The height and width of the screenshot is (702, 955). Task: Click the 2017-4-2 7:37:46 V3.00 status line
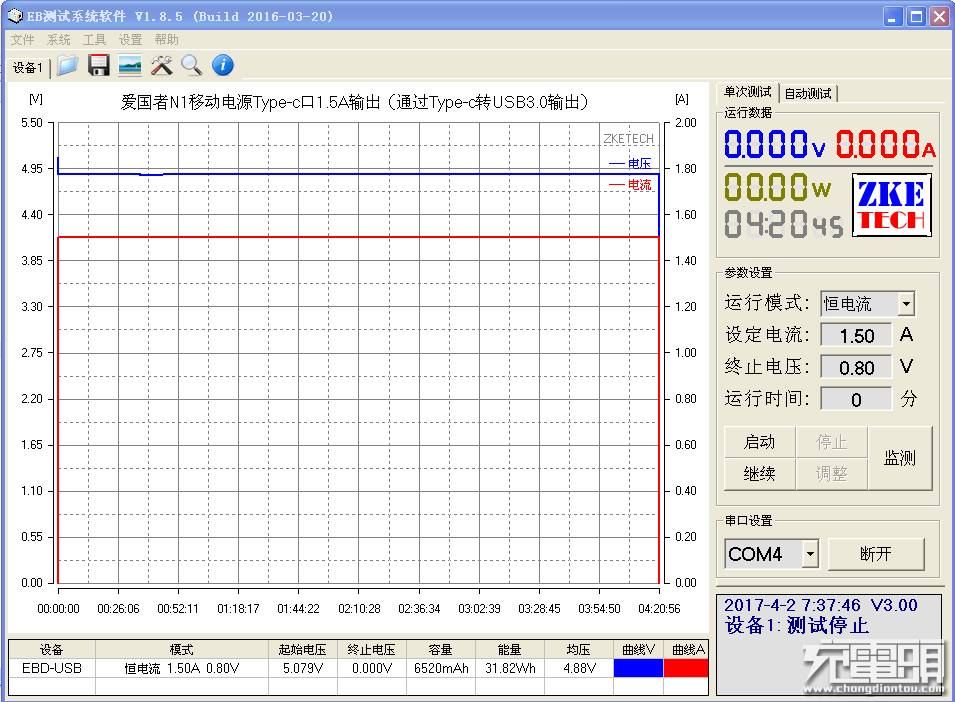click(x=821, y=605)
